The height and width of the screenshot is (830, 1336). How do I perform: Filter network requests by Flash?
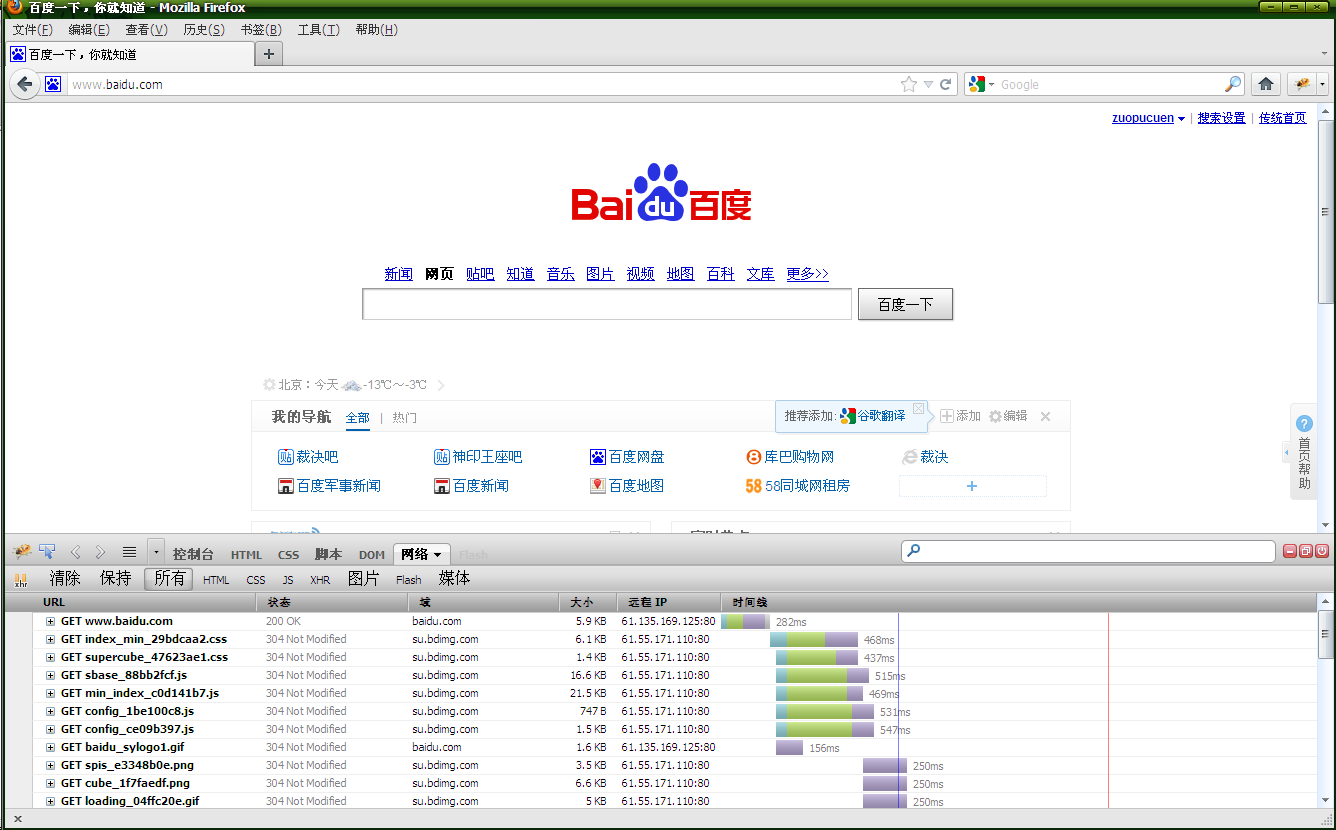pyautogui.click(x=409, y=579)
